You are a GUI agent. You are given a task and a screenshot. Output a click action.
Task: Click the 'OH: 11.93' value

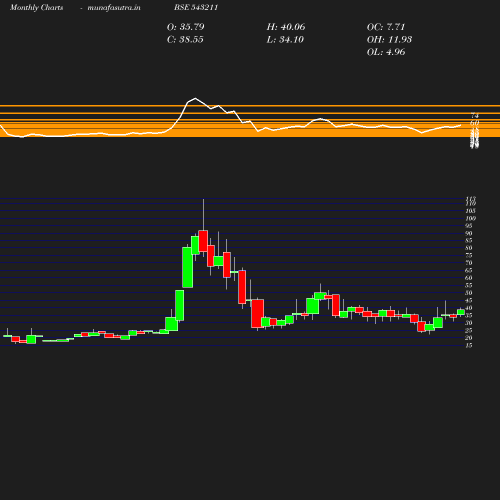[x=389, y=40]
